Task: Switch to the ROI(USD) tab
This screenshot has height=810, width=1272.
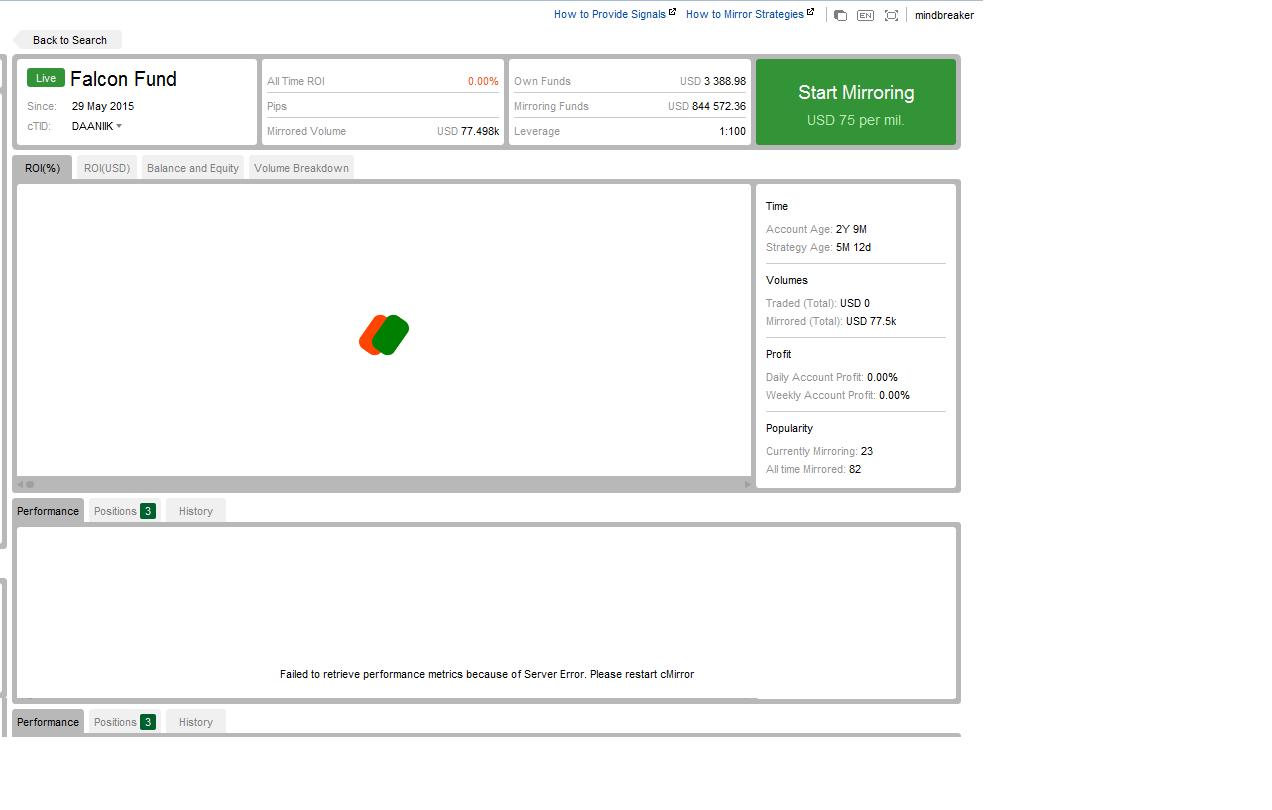Action: (107, 168)
